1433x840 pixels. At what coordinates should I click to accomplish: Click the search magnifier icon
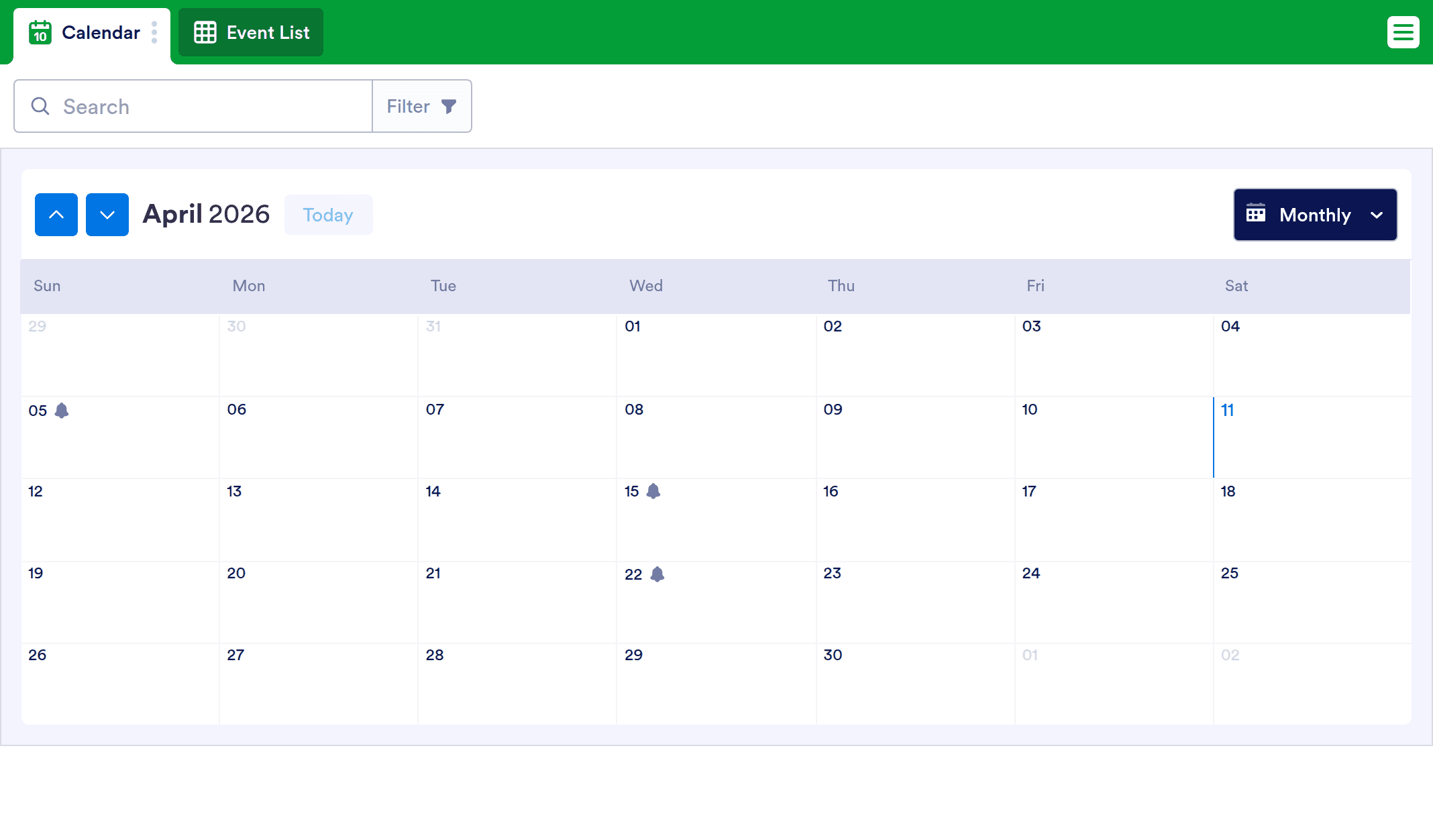coord(40,106)
